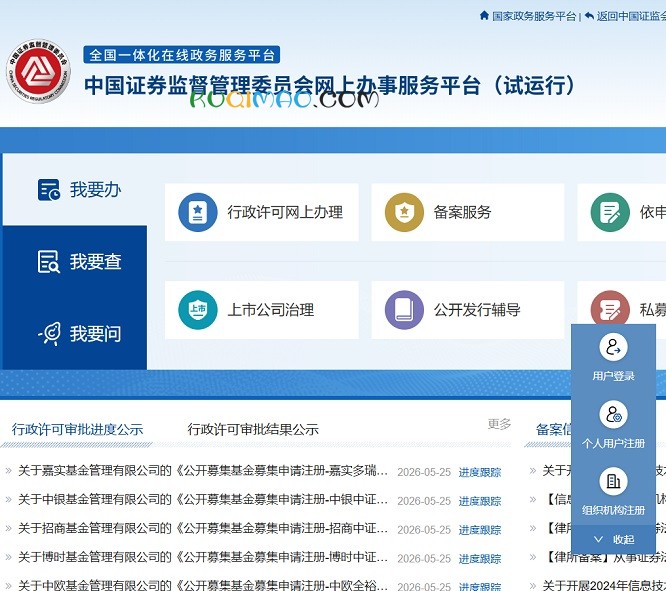Viewport: 666px width, 591px height.
Task: Click the teal 上市 shield icon
Action: pyautogui.click(x=198, y=310)
